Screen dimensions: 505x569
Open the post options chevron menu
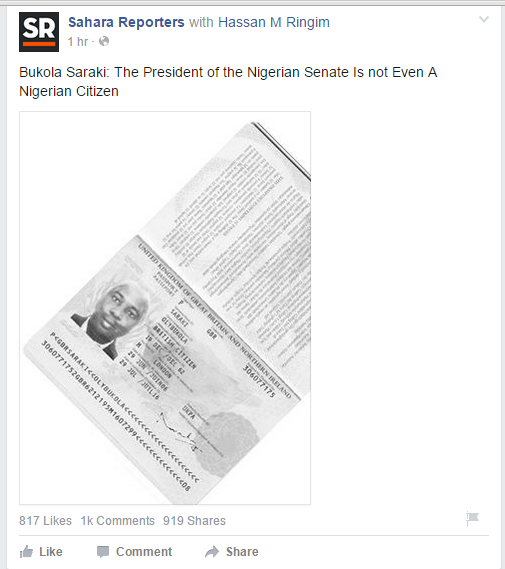click(484, 19)
